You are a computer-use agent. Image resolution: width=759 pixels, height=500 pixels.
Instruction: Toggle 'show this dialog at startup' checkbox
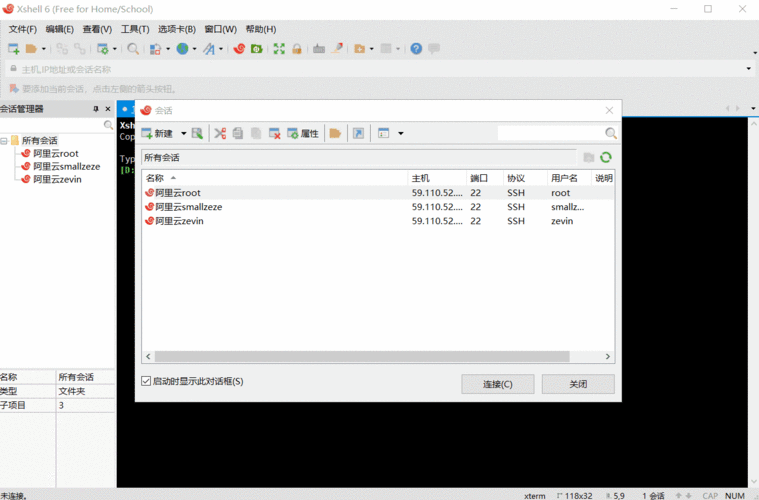click(x=146, y=381)
